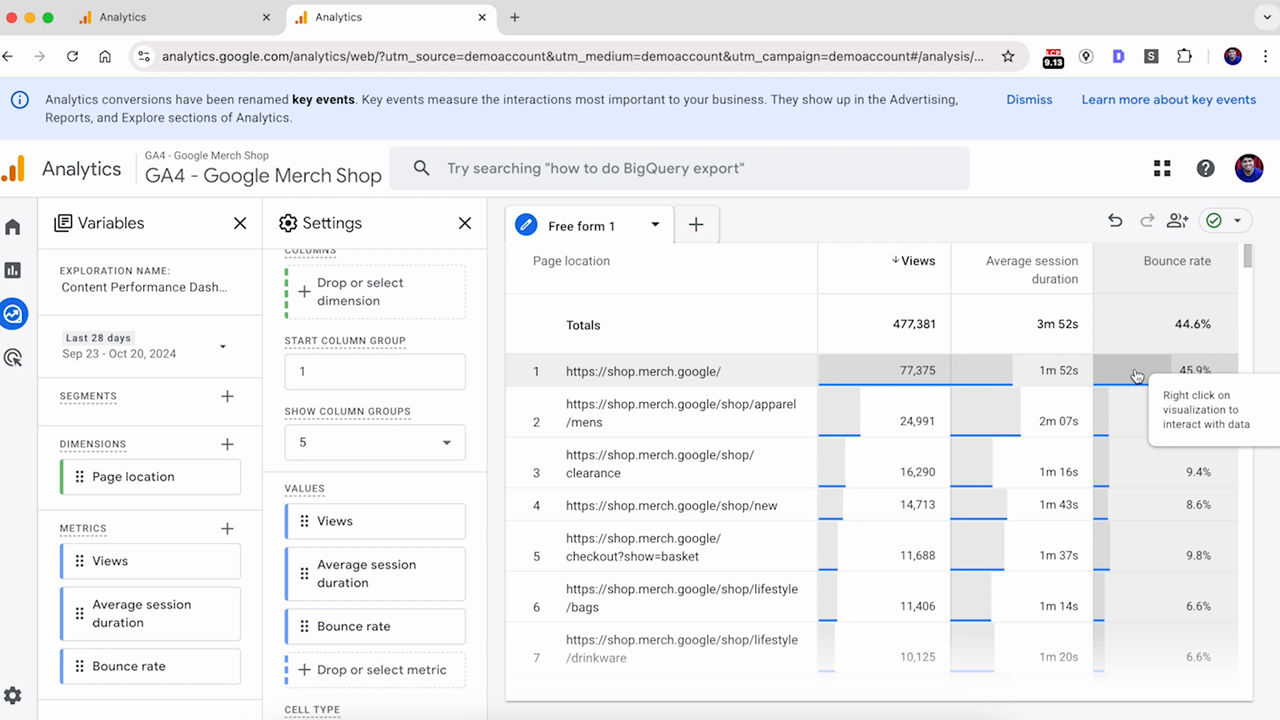Open the Google apps grid icon

pyautogui.click(x=1162, y=168)
